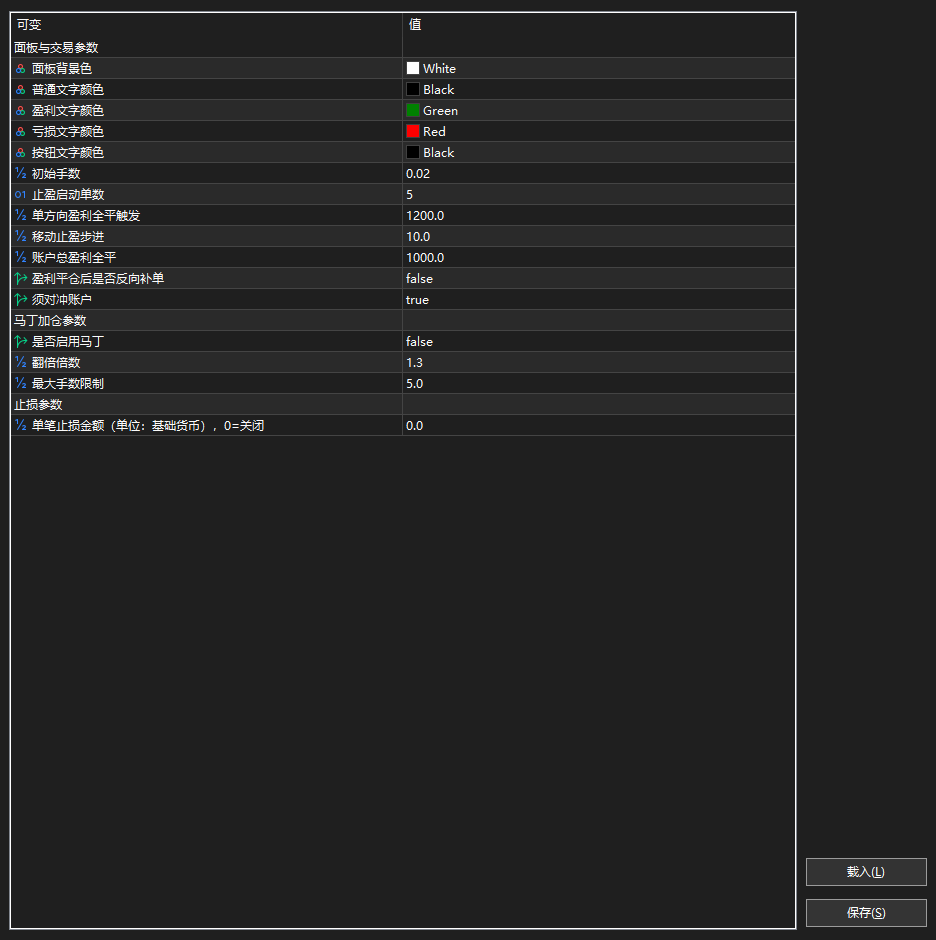Select the 翻倍倍数 parameter name
Screen dimensions: 936x940
(x=56, y=363)
